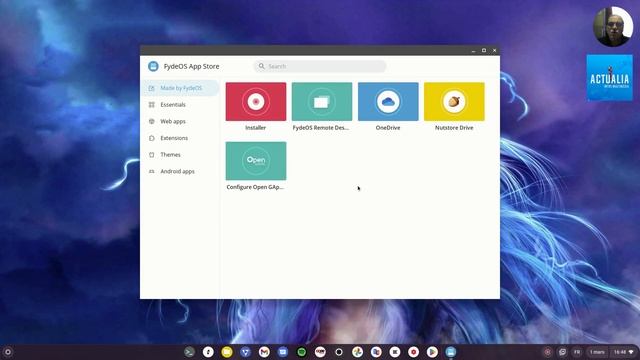Click the Android apps icon in sidebar

(151, 171)
